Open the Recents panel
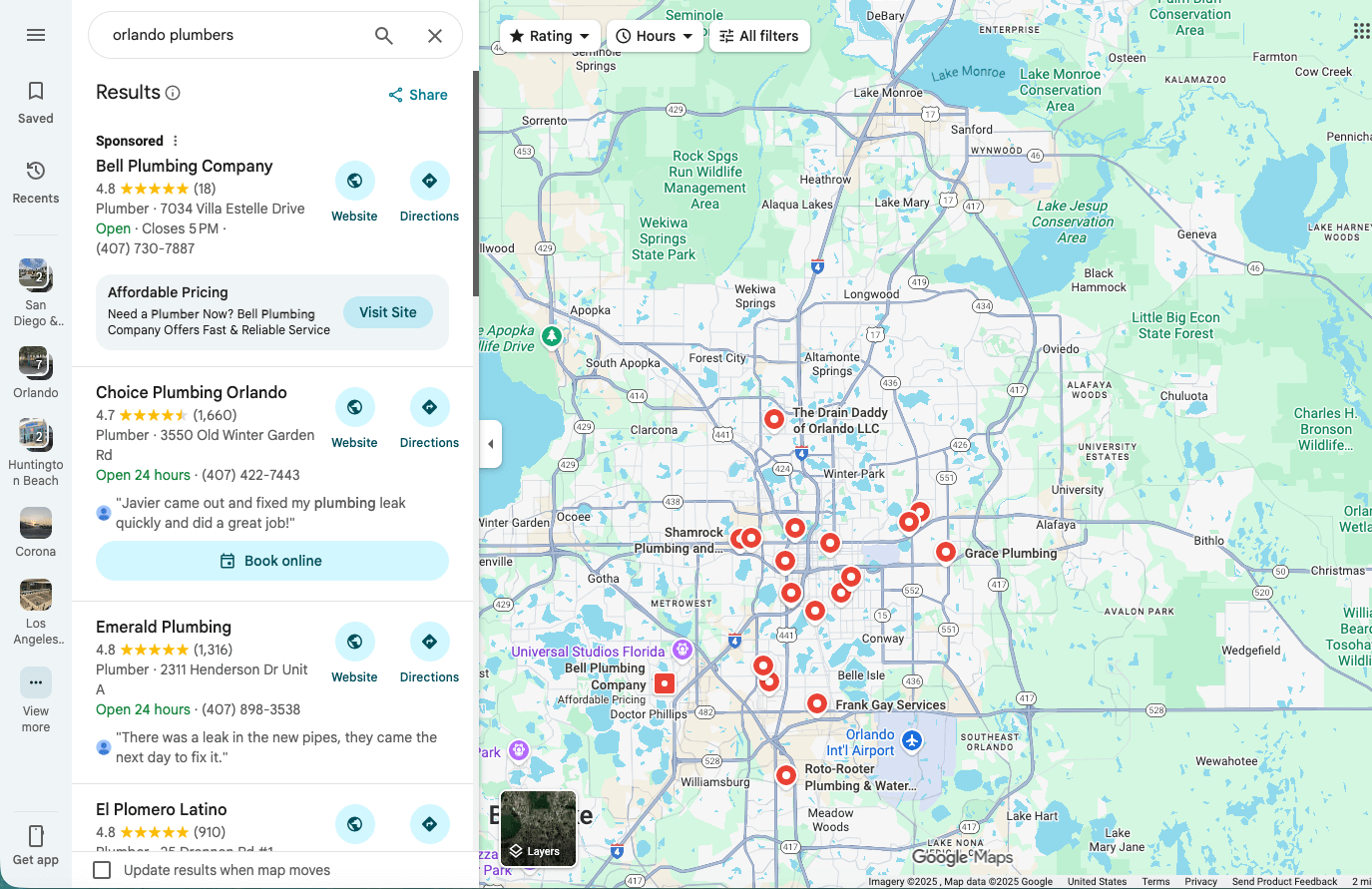Image resolution: width=1372 pixels, height=889 pixels. point(35,180)
